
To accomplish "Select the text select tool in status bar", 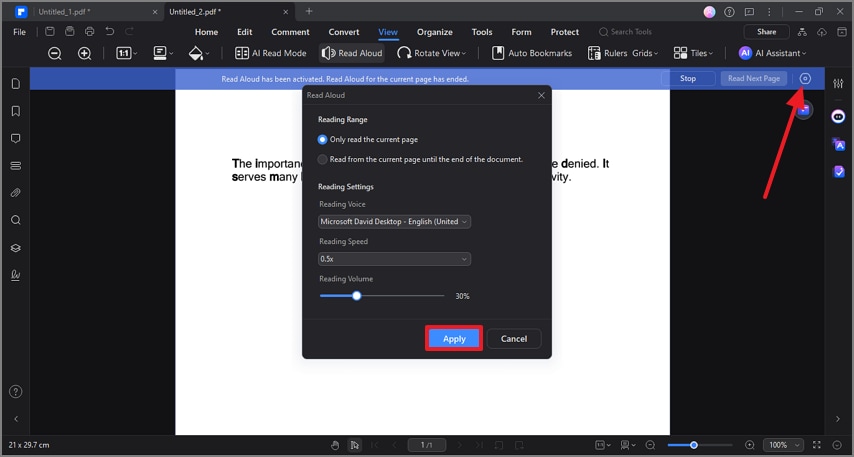I will [x=355, y=445].
